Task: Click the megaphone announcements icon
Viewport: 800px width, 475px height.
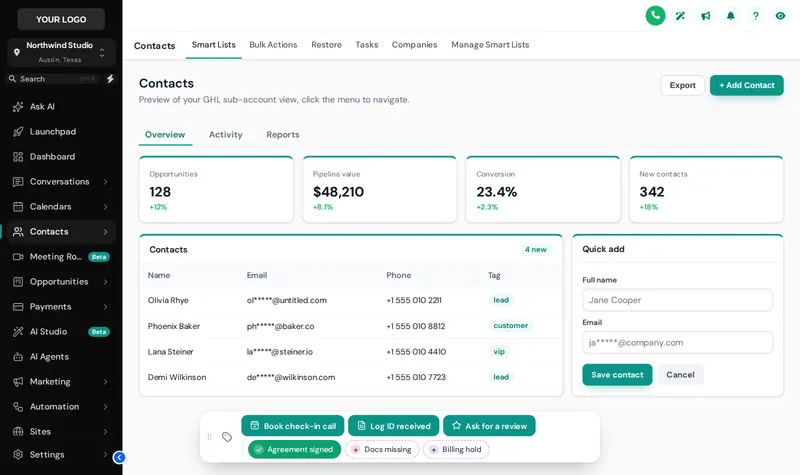Action: pyautogui.click(x=706, y=16)
